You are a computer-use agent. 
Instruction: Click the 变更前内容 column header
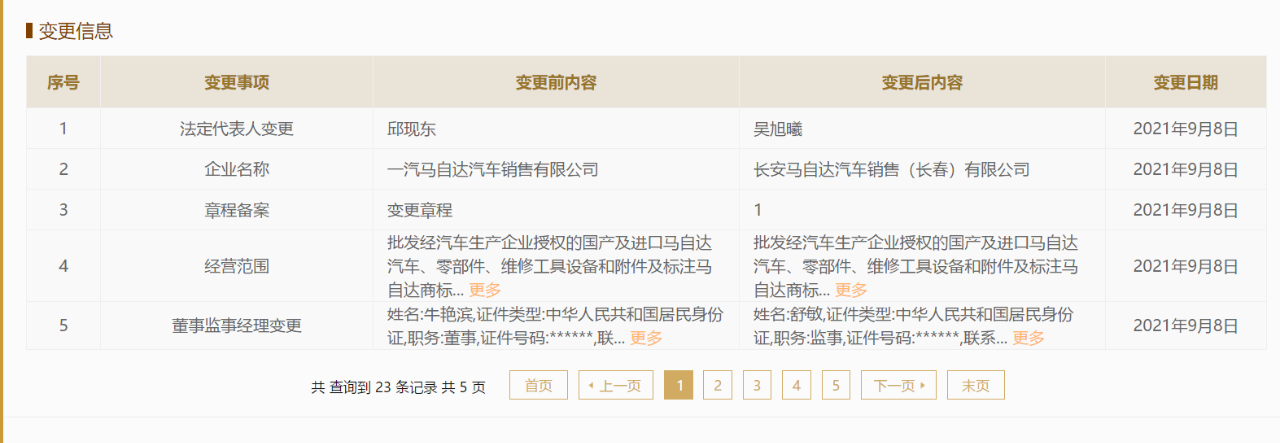coord(556,83)
